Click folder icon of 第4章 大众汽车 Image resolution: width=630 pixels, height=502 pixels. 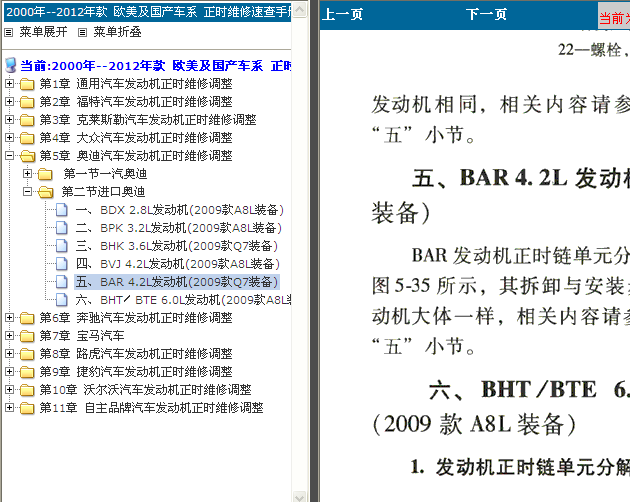click(27, 138)
